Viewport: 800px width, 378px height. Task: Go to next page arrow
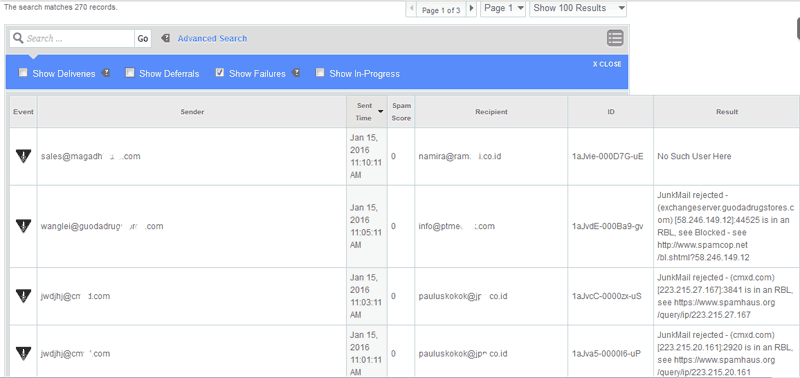pos(471,9)
